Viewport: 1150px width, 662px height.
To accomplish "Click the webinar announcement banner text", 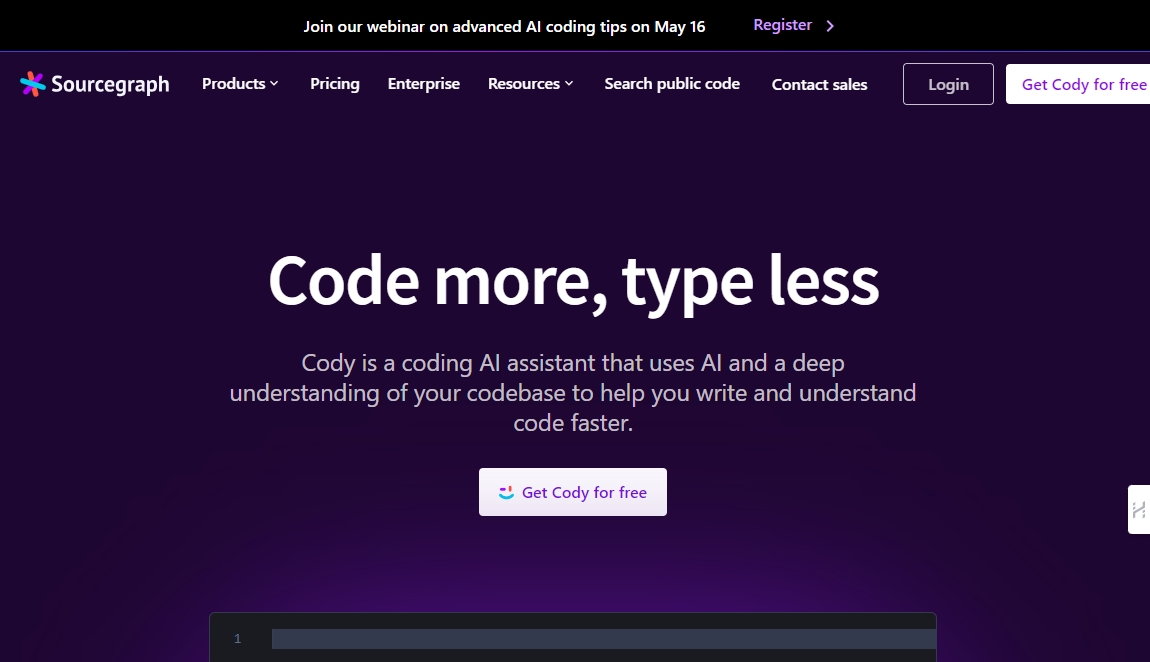I will pos(505,26).
